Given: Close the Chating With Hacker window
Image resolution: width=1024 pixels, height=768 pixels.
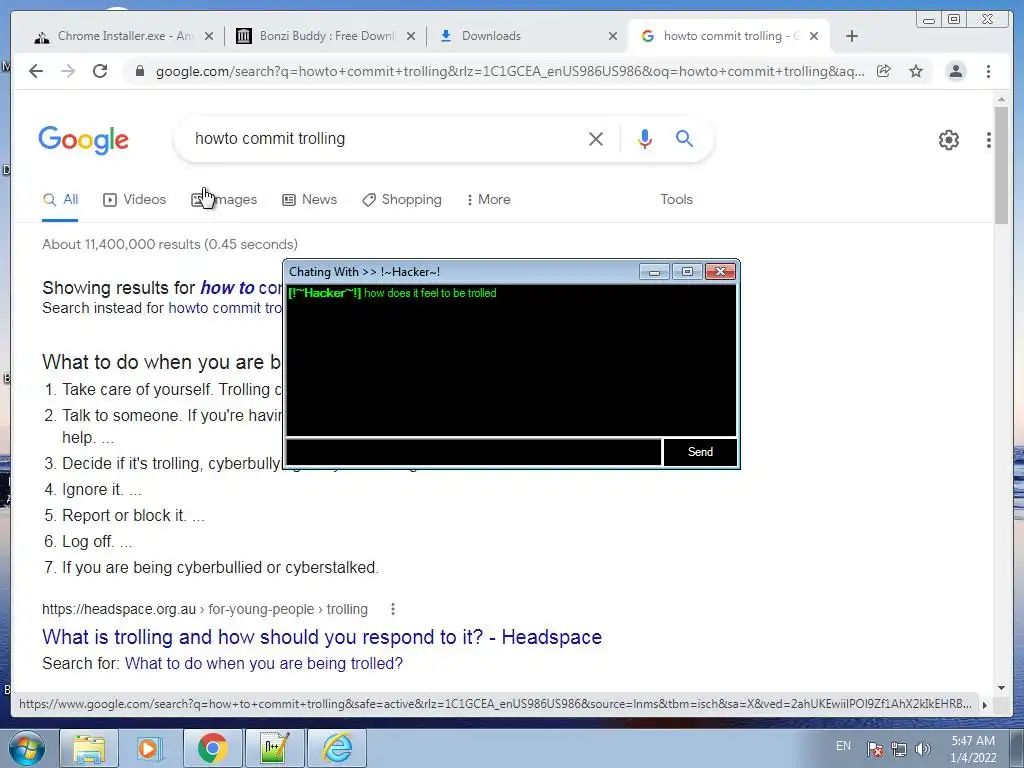Looking at the screenshot, I should 720,271.
